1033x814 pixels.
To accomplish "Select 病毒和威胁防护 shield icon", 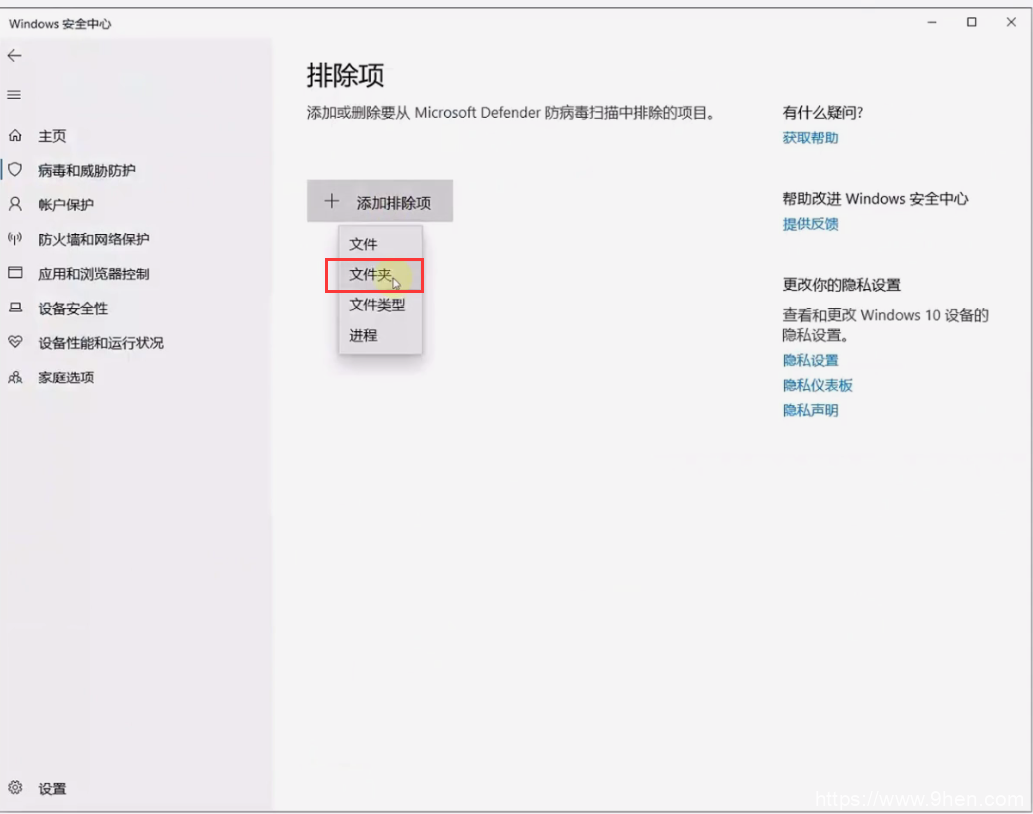I will pos(15,170).
